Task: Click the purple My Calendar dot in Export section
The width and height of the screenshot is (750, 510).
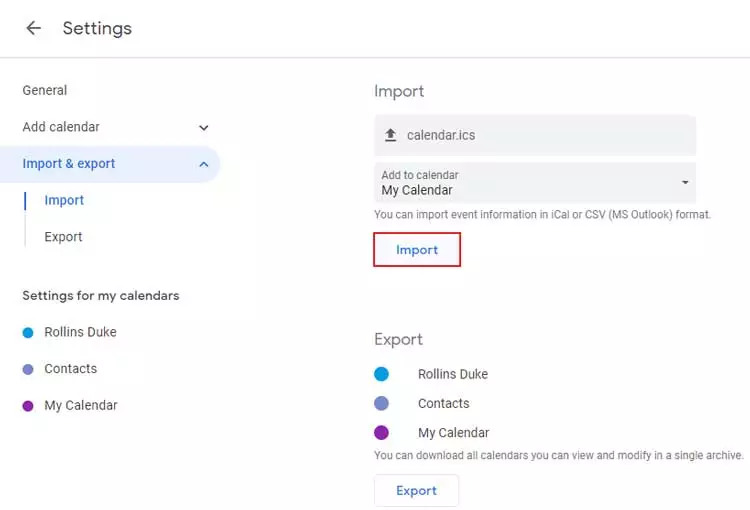Action: coord(381,432)
